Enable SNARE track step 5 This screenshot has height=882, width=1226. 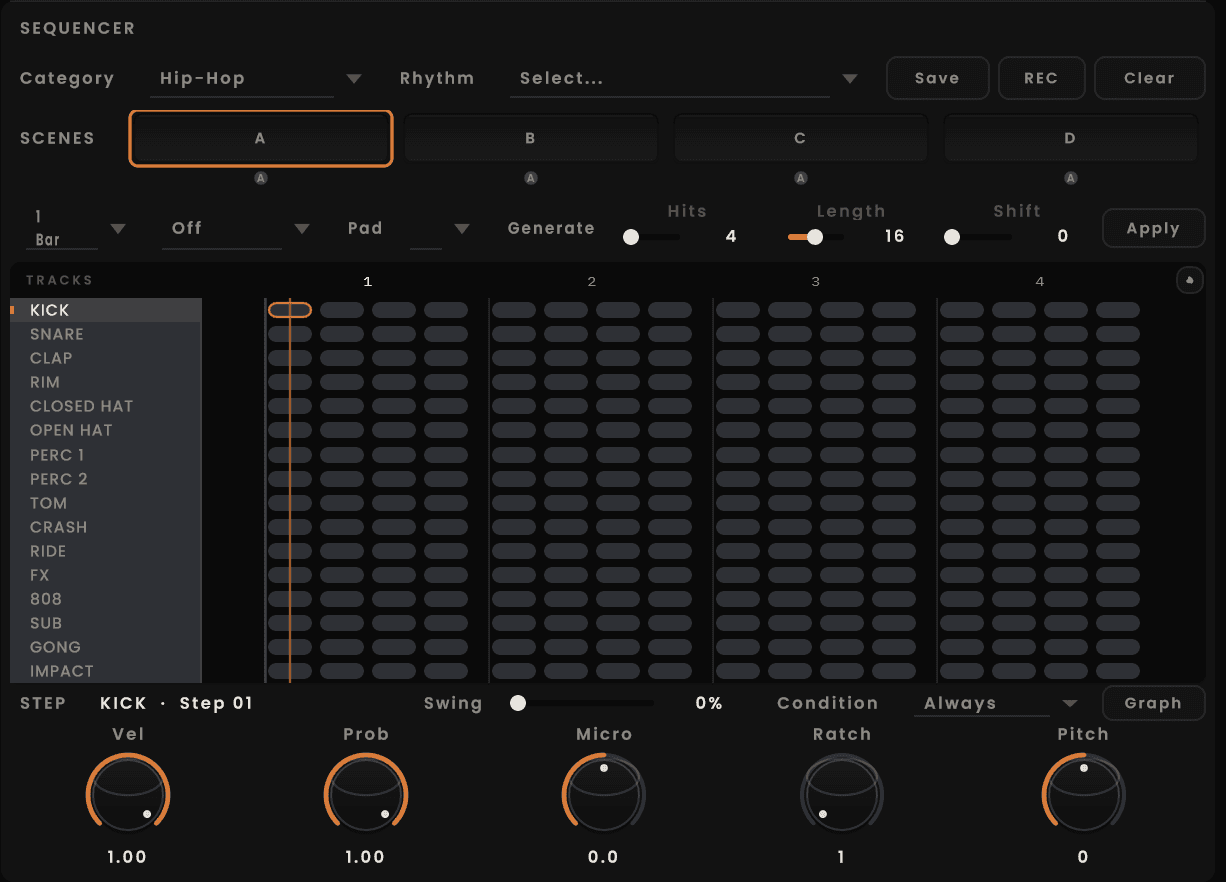point(514,334)
